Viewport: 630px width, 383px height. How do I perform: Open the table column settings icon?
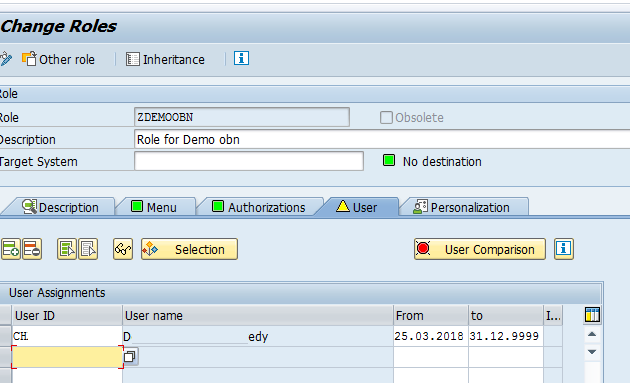coord(592,315)
